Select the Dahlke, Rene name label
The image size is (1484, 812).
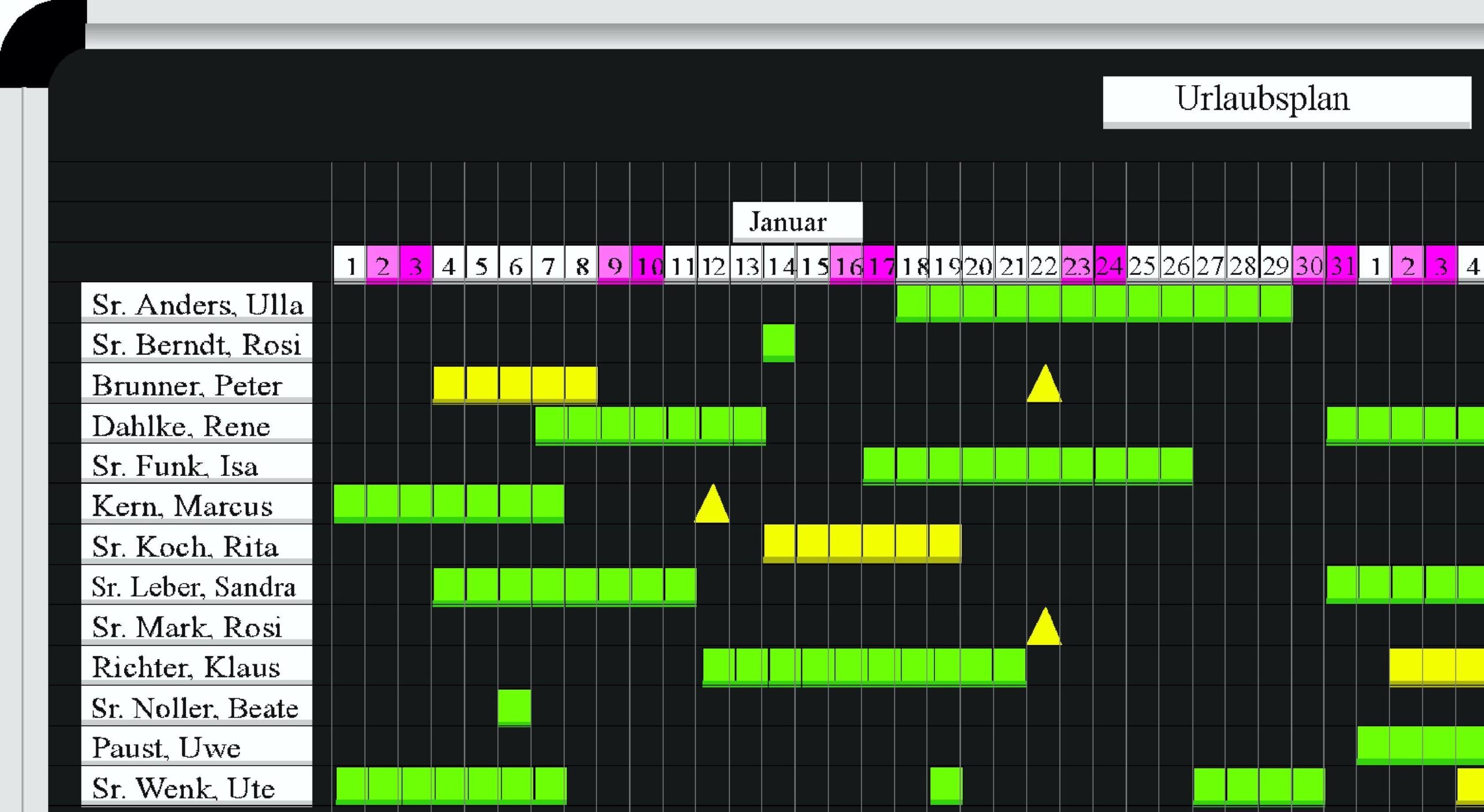[197, 424]
